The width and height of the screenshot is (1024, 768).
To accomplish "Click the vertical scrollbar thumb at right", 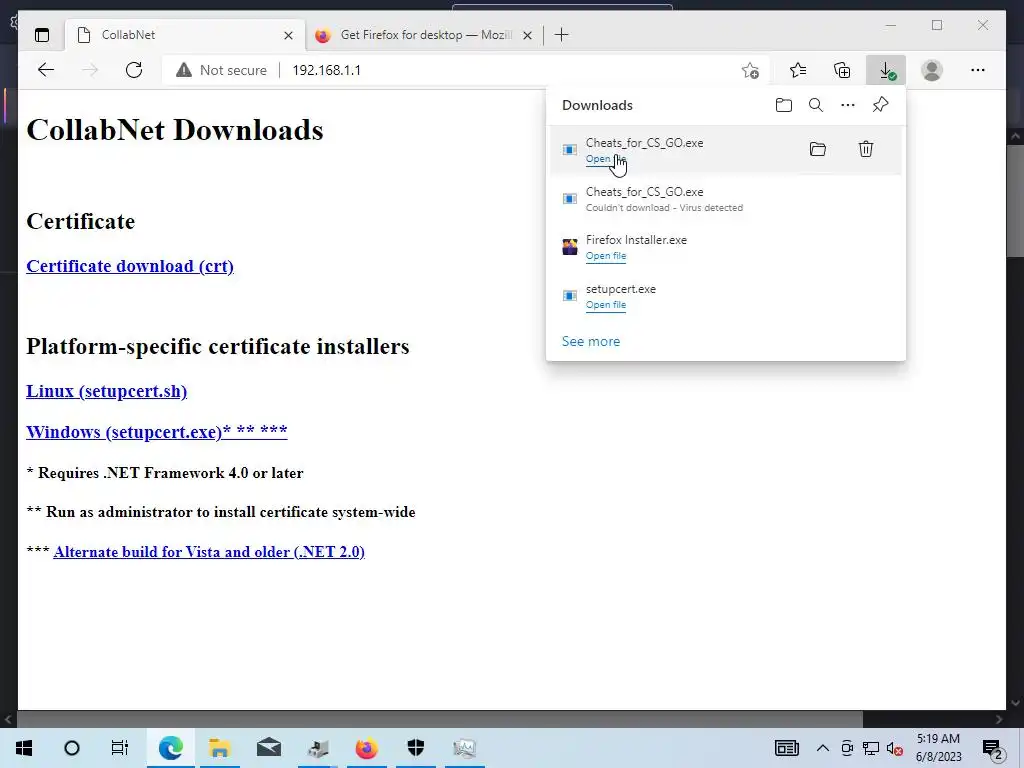I will click(1016, 201).
